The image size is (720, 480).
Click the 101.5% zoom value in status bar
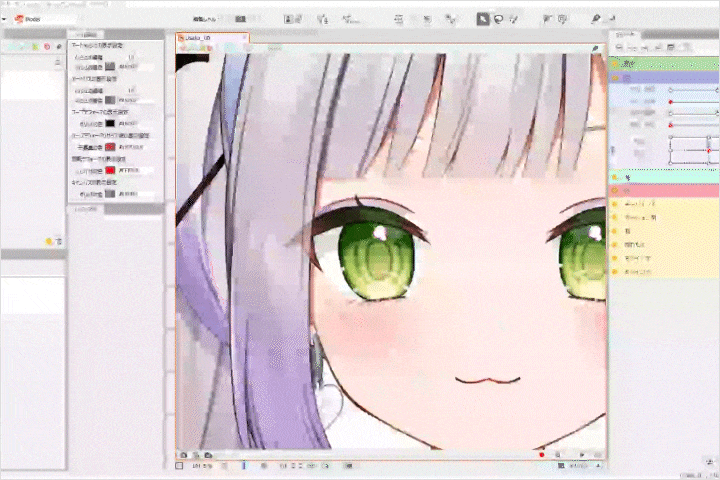[202, 466]
